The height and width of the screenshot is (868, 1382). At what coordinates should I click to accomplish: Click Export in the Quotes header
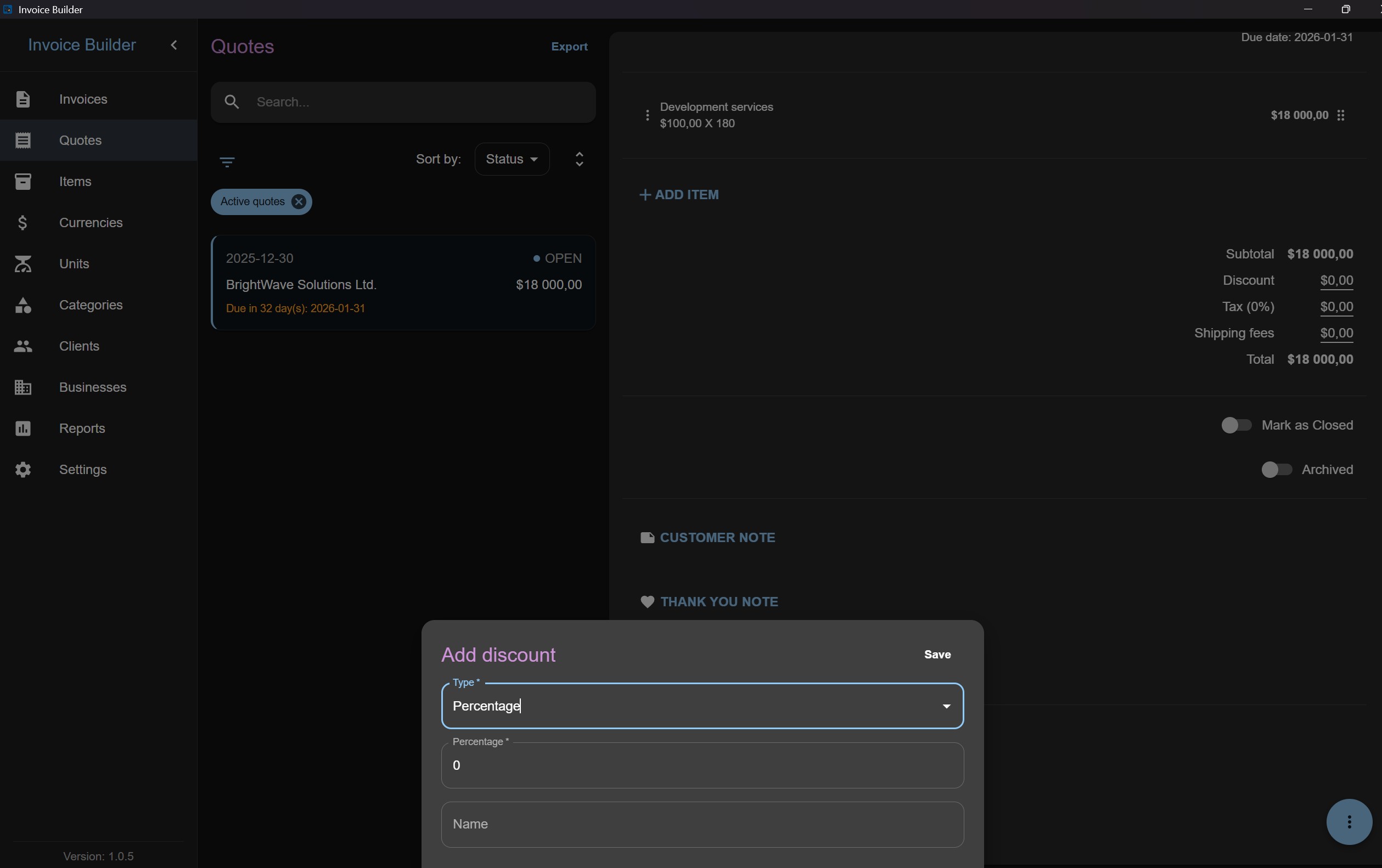coord(569,47)
